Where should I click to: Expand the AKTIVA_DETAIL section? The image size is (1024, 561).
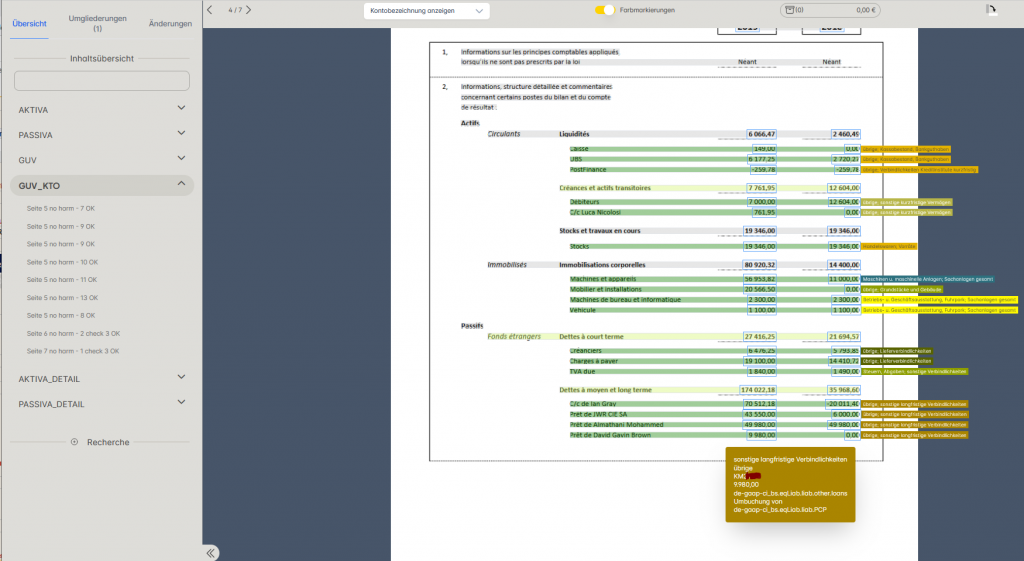click(x=181, y=379)
